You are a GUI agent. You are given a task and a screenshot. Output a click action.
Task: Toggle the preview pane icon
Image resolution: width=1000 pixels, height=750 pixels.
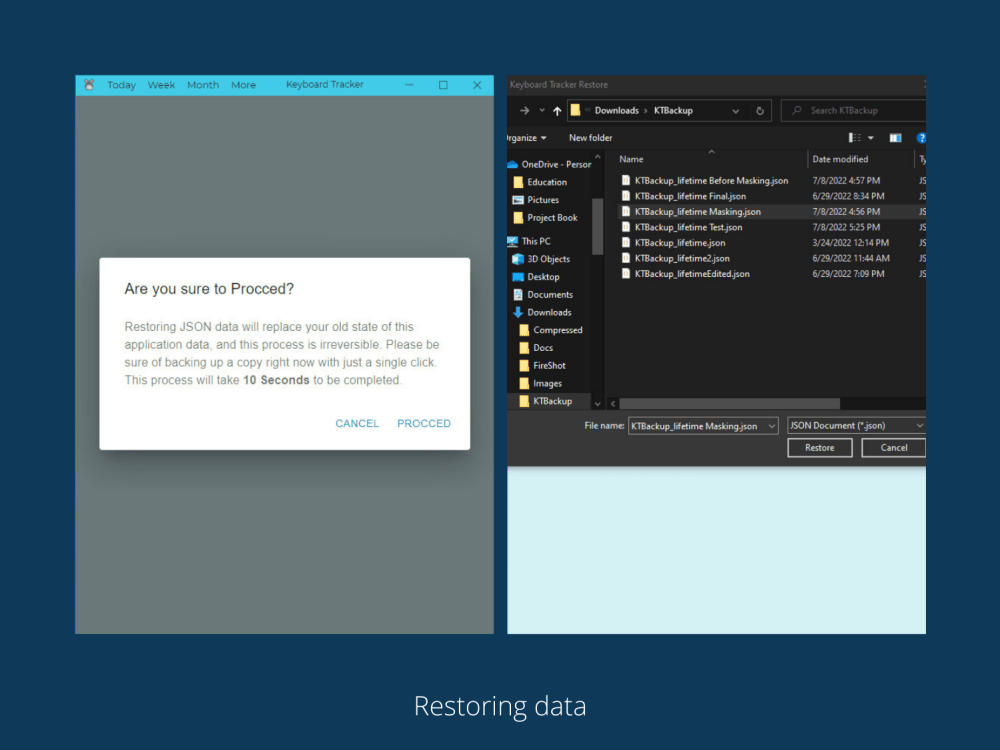[895, 138]
